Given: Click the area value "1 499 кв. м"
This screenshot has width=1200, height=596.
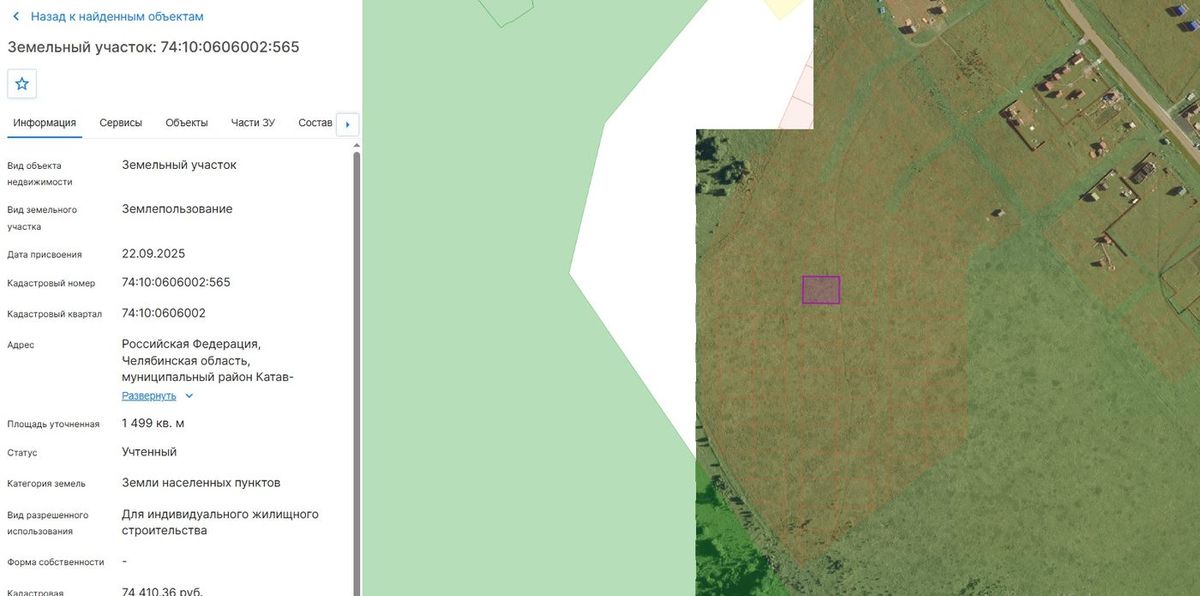Looking at the screenshot, I should (153, 423).
